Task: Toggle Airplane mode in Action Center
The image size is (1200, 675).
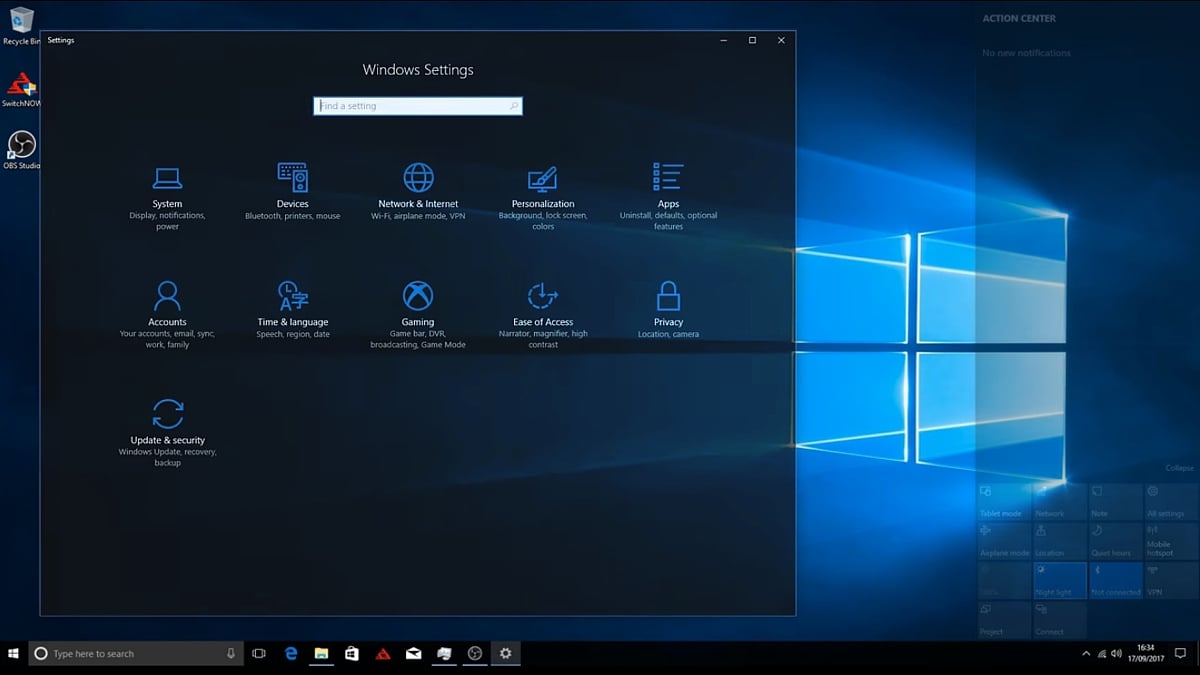Action: click(x=1004, y=540)
